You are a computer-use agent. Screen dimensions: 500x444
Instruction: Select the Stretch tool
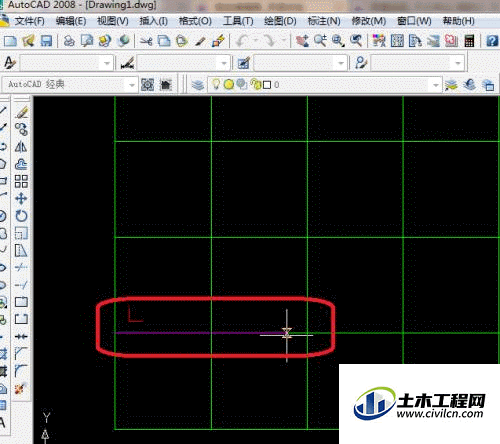pyautogui.click(x=21, y=251)
